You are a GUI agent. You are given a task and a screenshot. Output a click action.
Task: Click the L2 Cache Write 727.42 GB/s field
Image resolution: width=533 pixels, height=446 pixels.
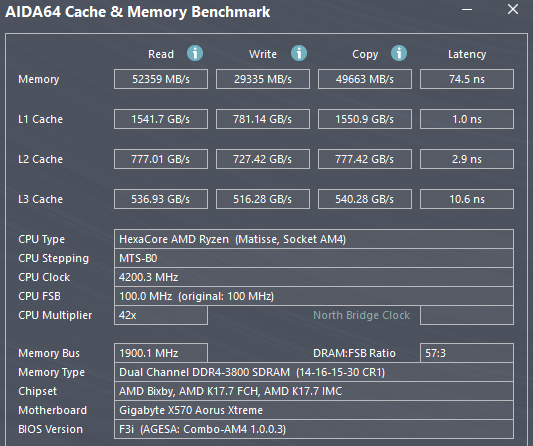[263, 159]
